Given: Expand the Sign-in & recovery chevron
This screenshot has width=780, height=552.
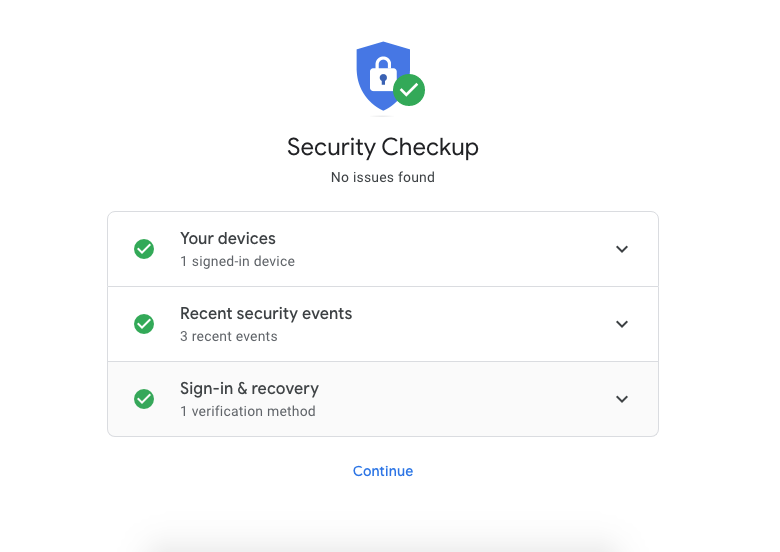Looking at the screenshot, I should tap(622, 399).
